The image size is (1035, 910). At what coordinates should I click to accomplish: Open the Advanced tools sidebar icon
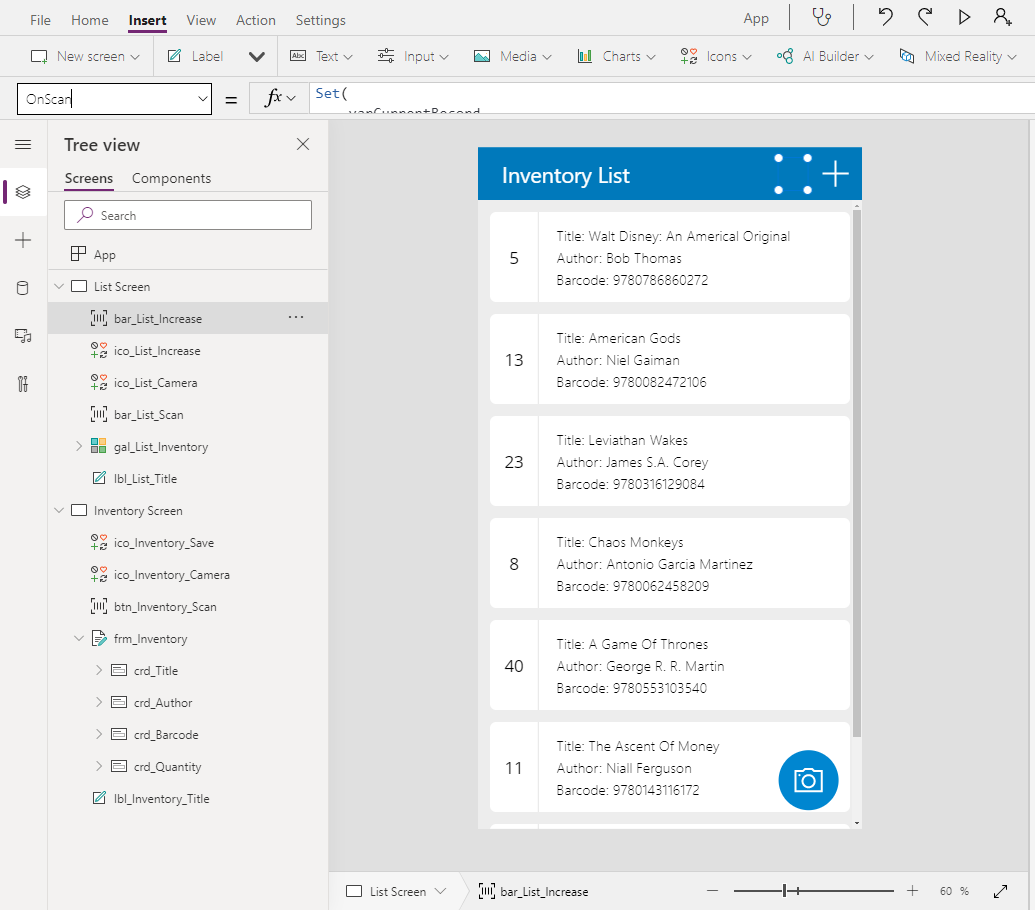[x=23, y=384]
